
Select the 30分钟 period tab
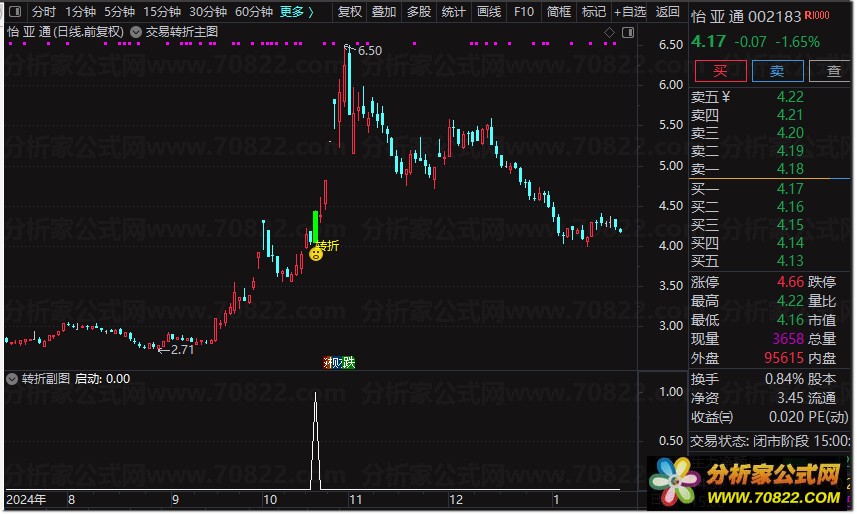point(208,11)
